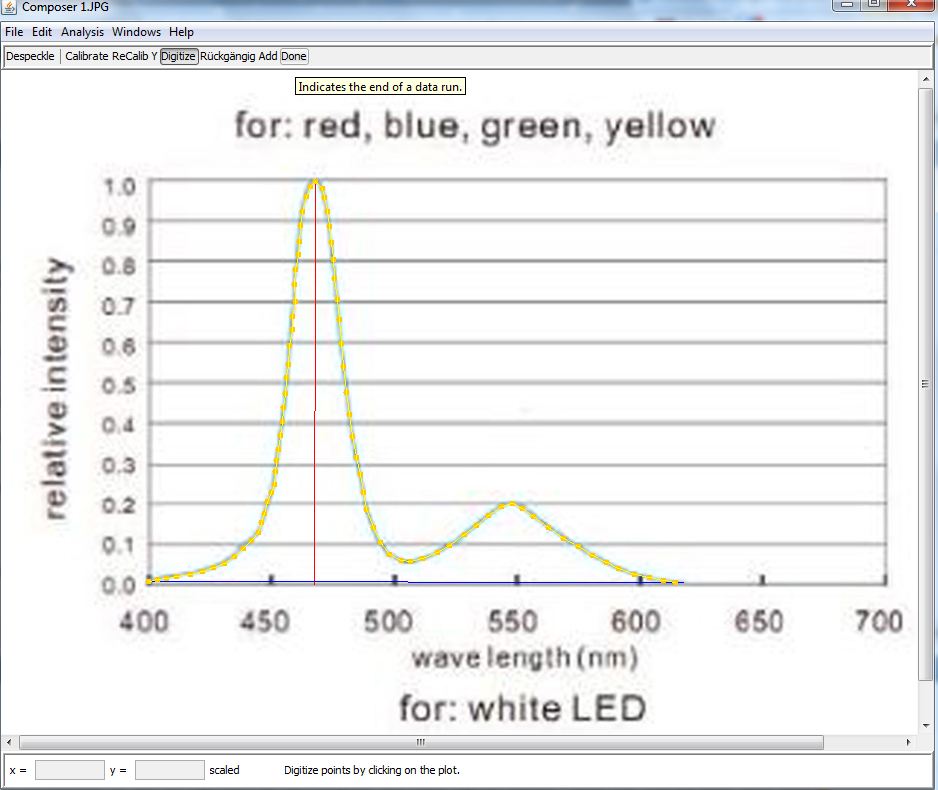Click the Rückgängig undo button
Image resolution: width=938 pixels, height=790 pixels.
click(x=227, y=56)
